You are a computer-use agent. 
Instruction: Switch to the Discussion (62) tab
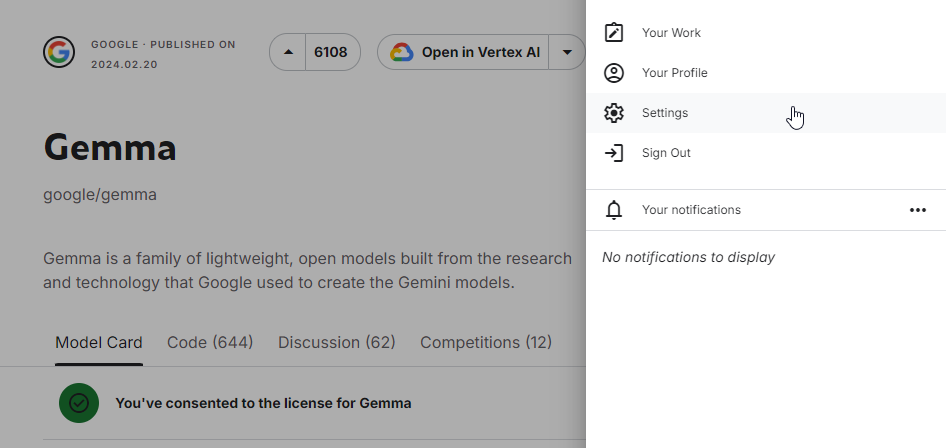point(337,342)
